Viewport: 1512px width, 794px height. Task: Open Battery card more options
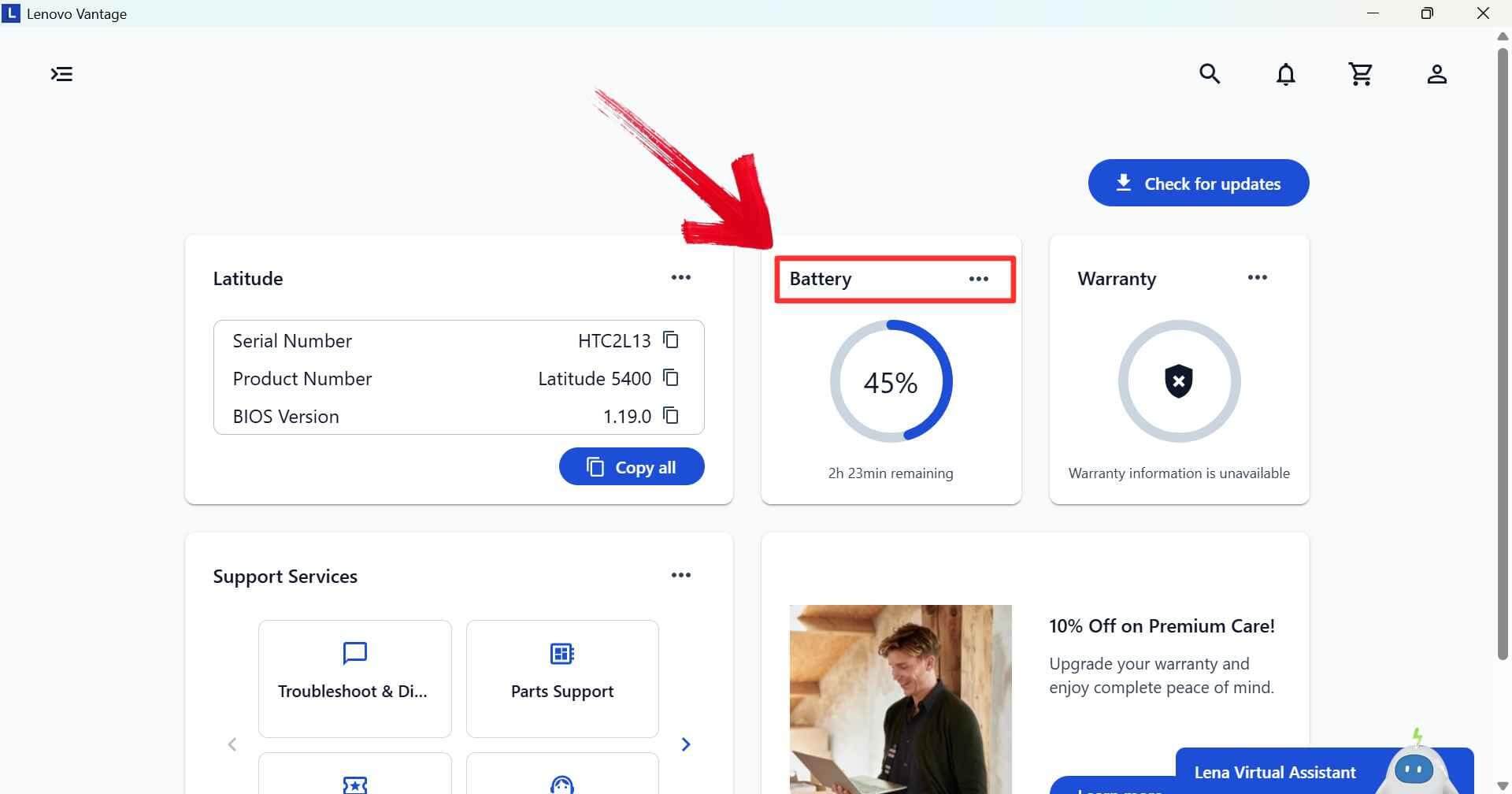pyautogui.click(x=979, y=279)
